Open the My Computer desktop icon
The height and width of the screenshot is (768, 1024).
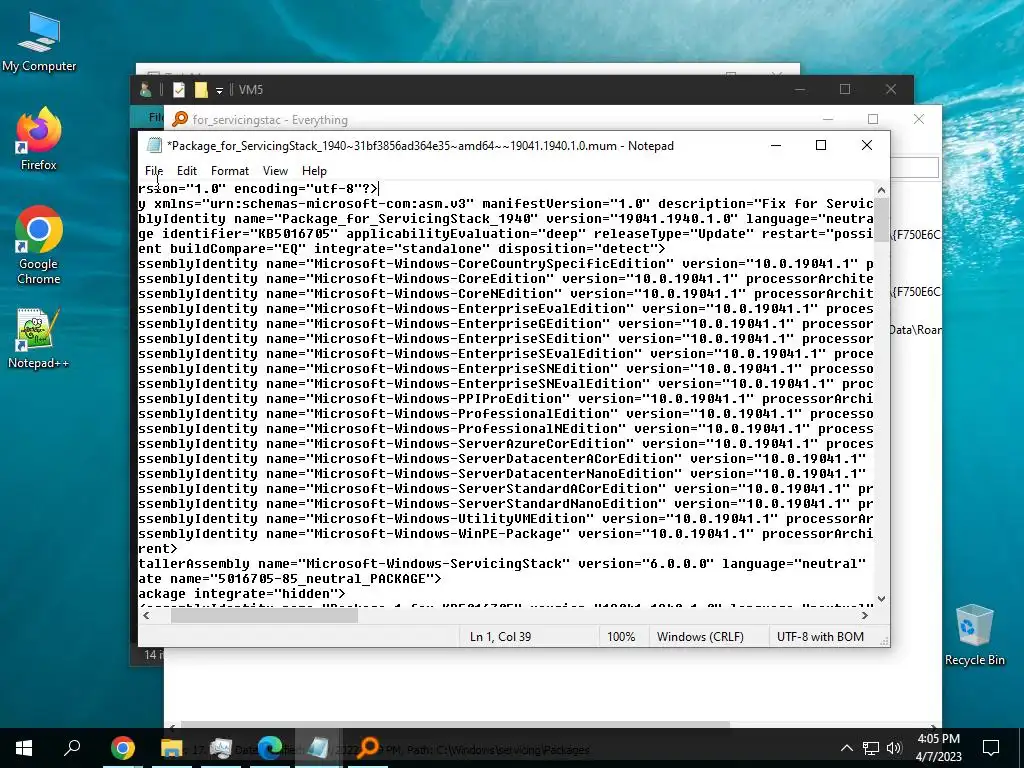click(39, 42)
